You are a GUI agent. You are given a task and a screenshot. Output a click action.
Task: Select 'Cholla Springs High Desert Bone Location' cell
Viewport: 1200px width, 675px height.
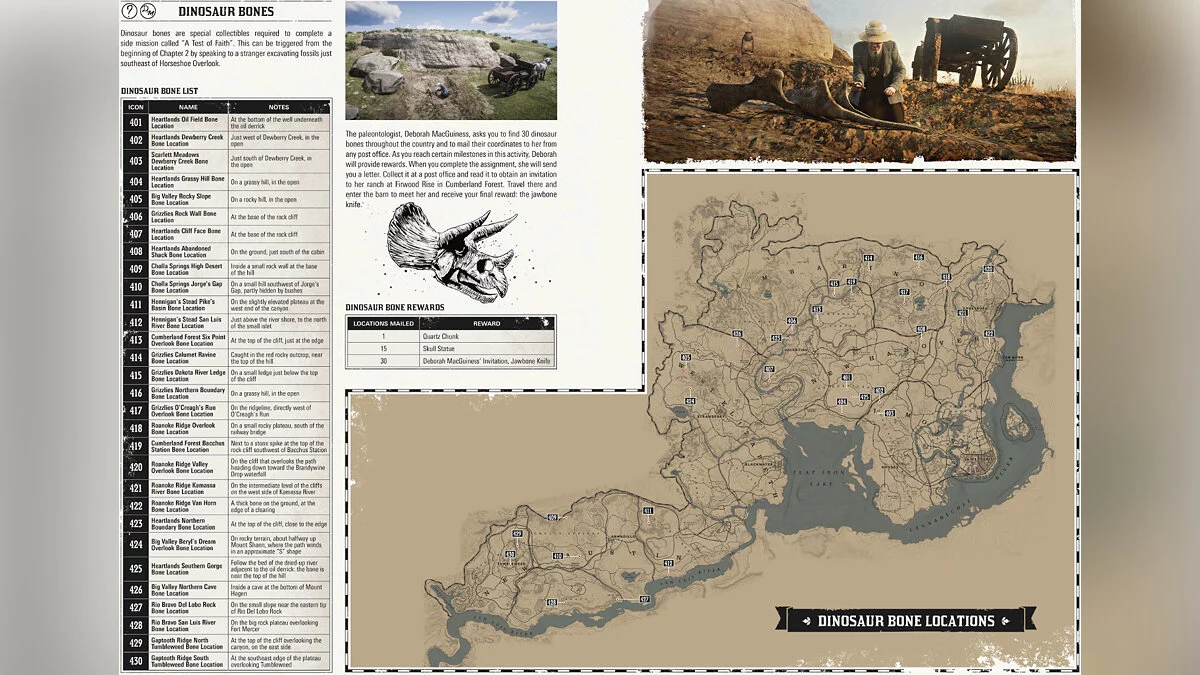188,270
